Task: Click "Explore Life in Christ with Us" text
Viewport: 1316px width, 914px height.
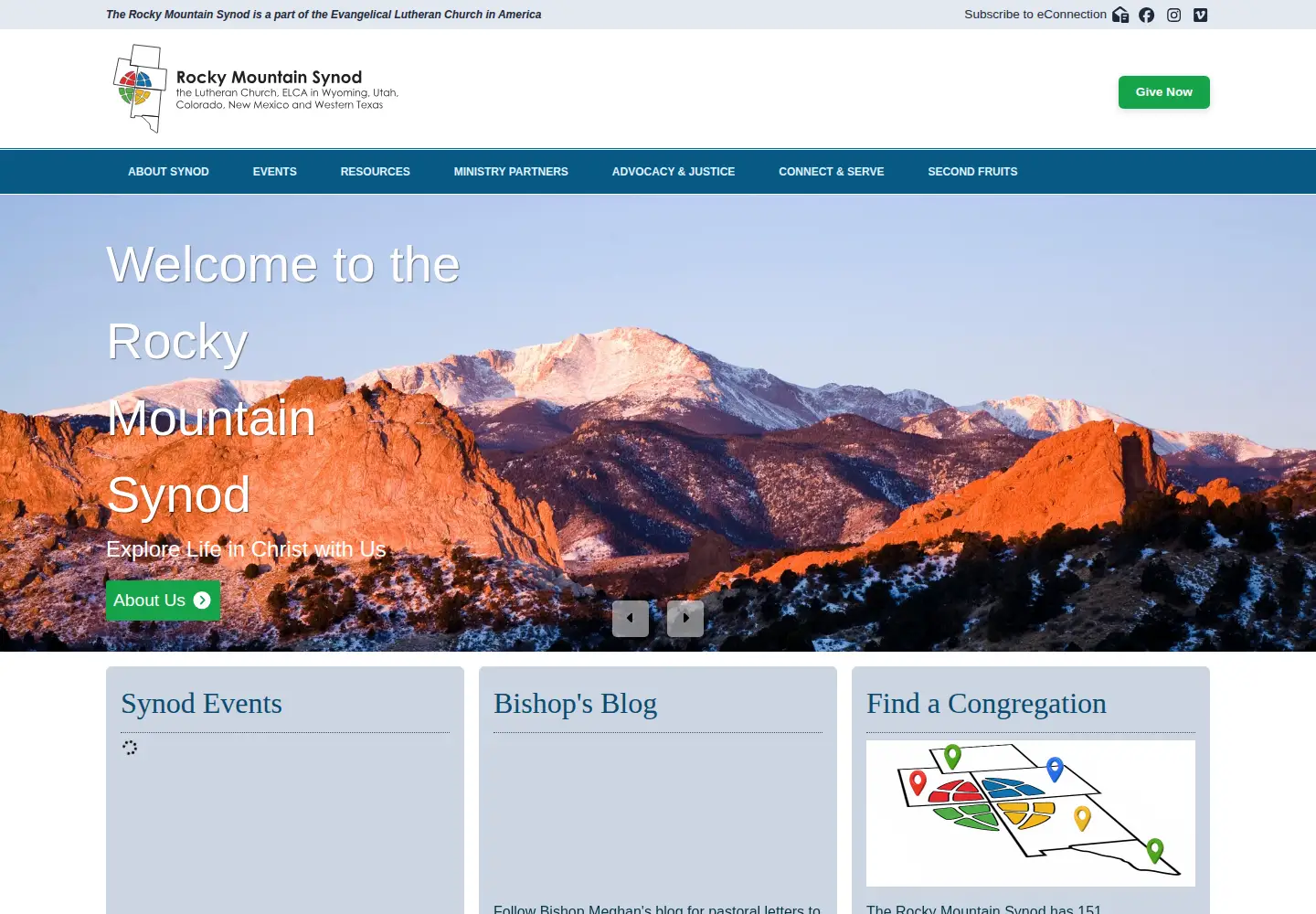Action: (x=246, y=549)
